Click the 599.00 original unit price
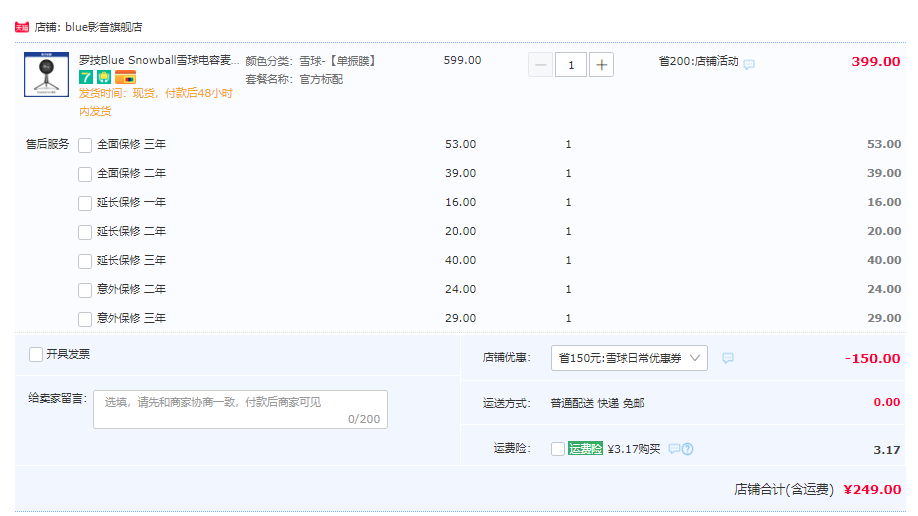 click(463, 60)
